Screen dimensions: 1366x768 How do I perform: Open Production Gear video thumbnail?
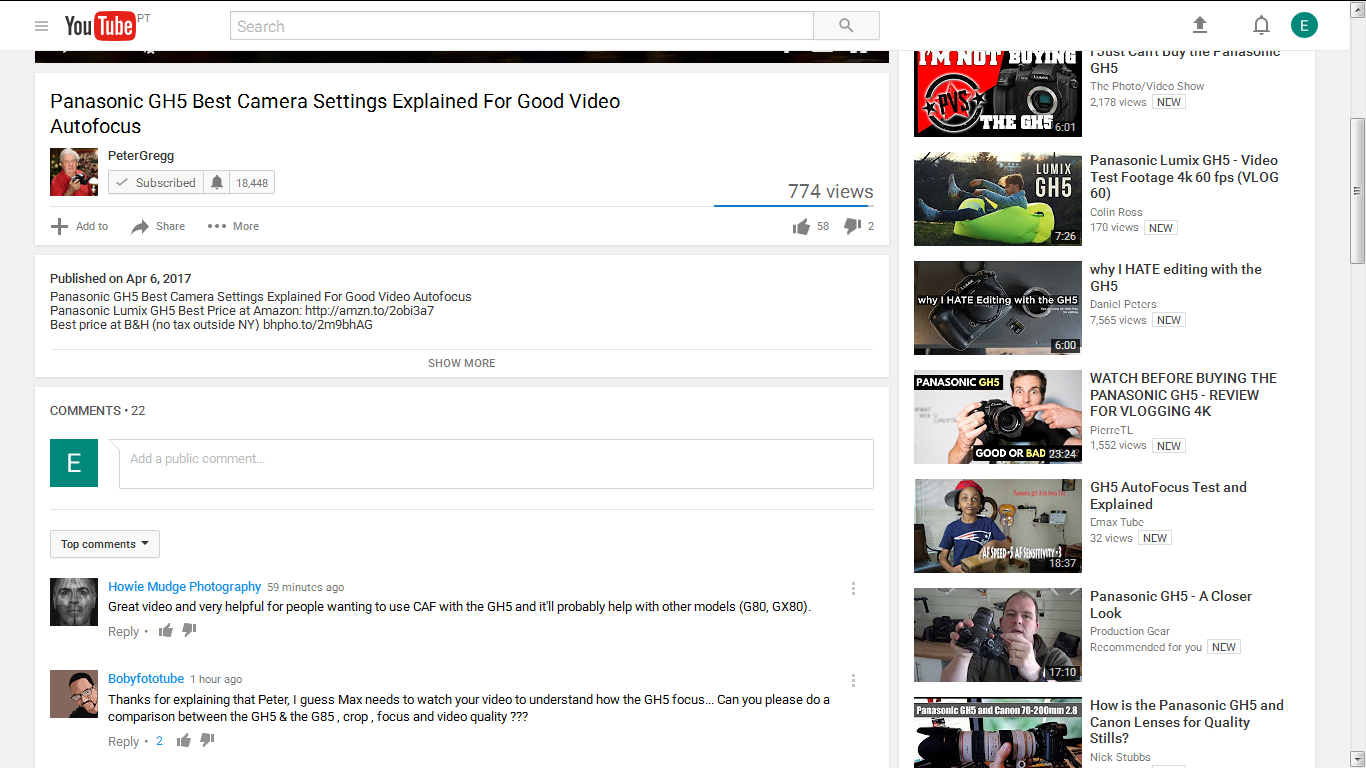click(x=998, y=635)
